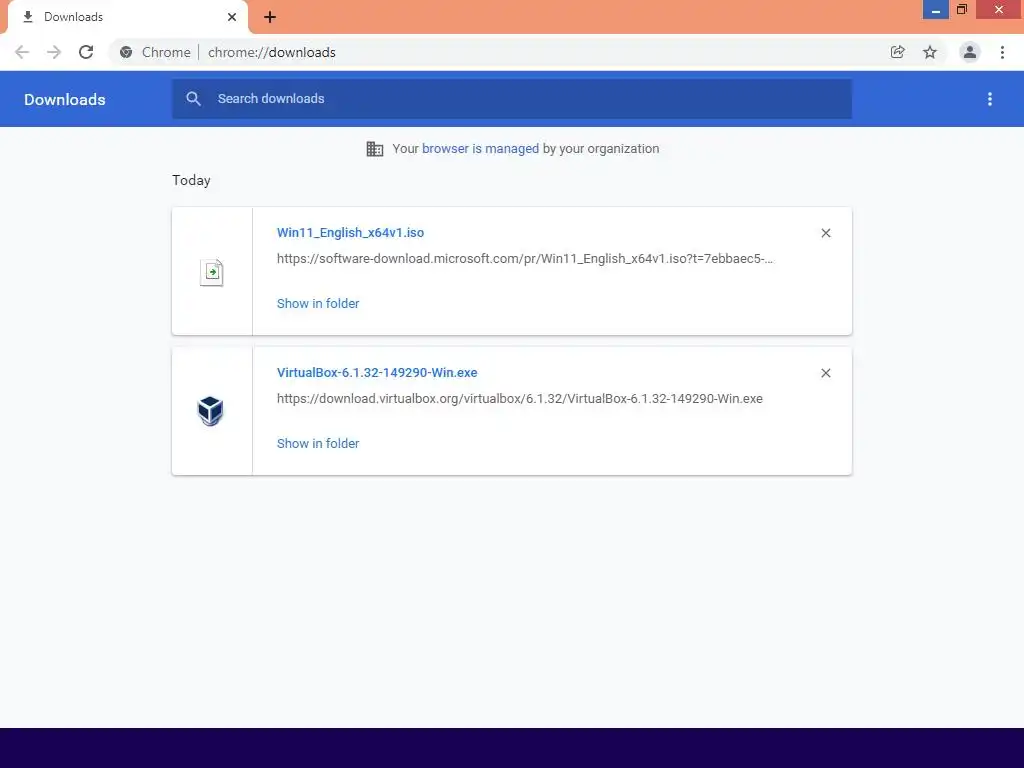Click the VirtualBox cube file icon

[210, 411]
